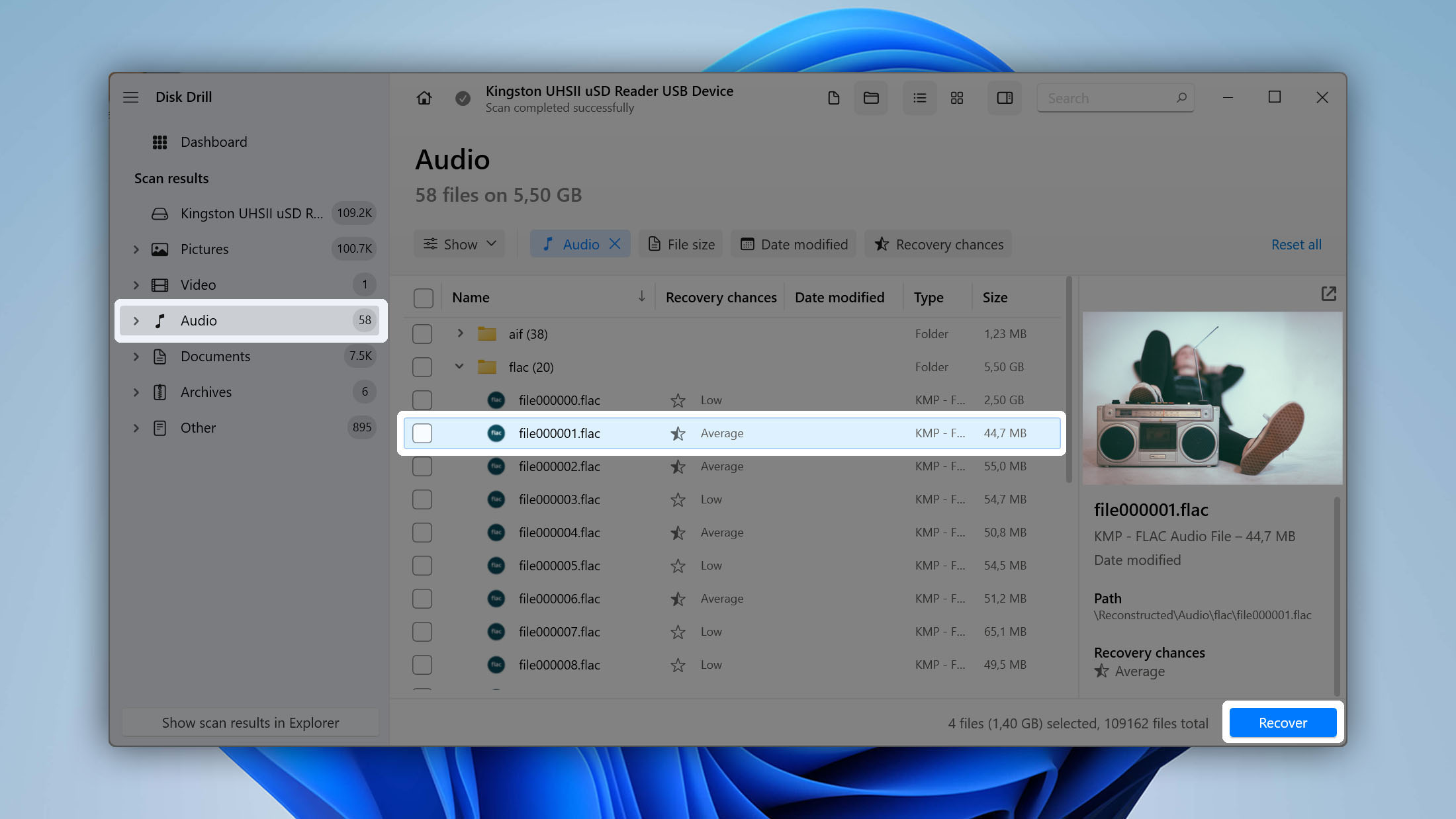Expand the Documents tree item
The height and width of the screenshot is (819, 1456).
pyautogui.click(x=136, y=357)
